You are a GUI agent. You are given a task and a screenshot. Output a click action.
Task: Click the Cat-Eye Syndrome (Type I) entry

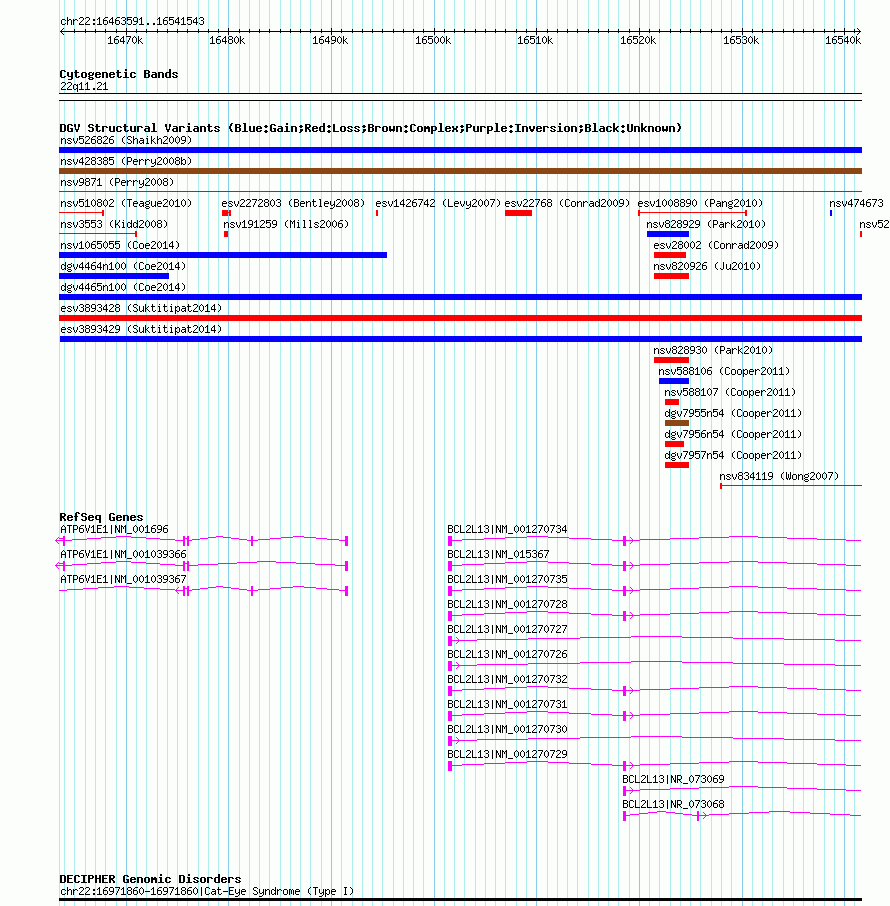click(207, 891)
